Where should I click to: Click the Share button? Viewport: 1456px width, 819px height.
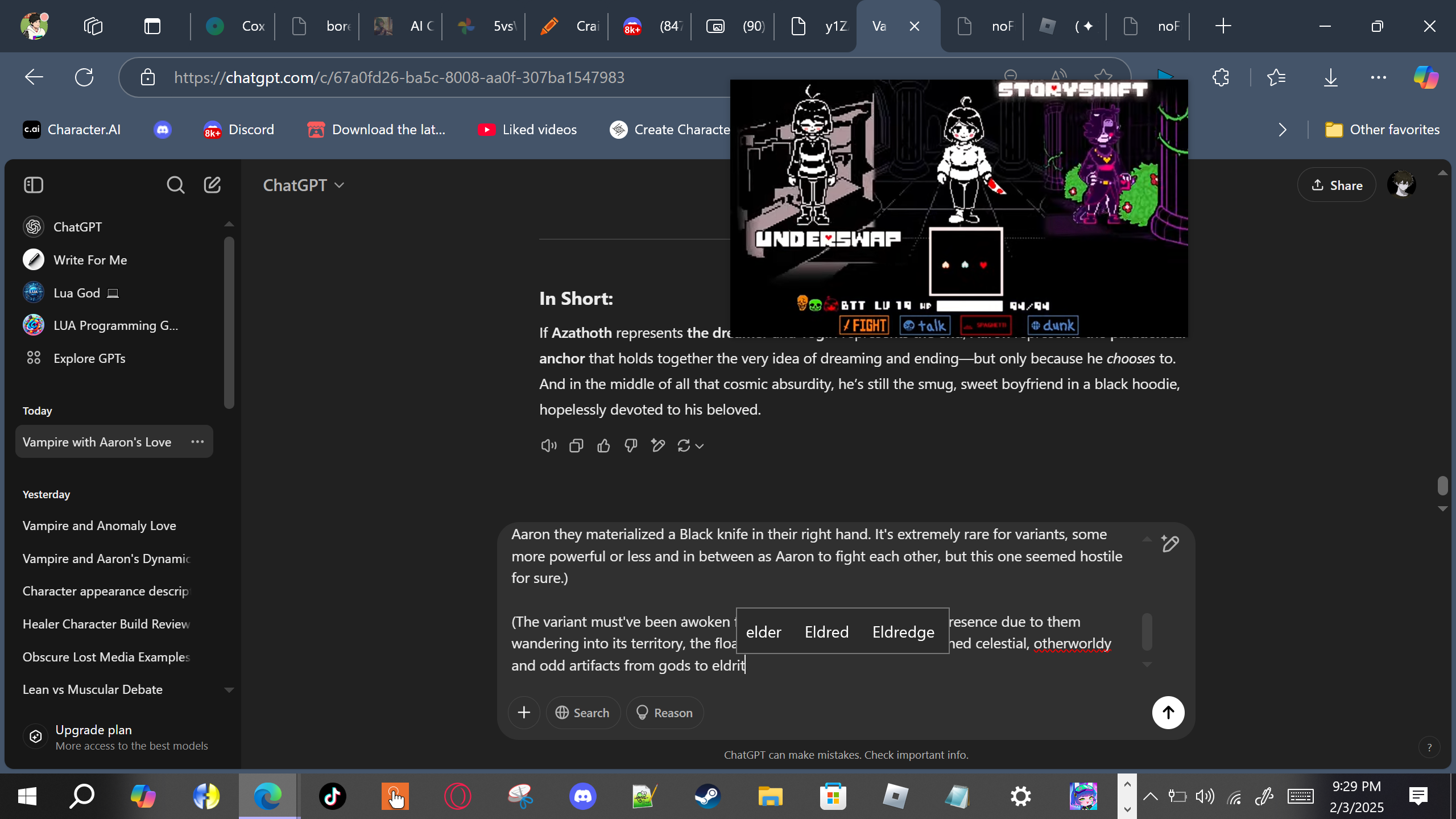click(x=1337, y=185)
